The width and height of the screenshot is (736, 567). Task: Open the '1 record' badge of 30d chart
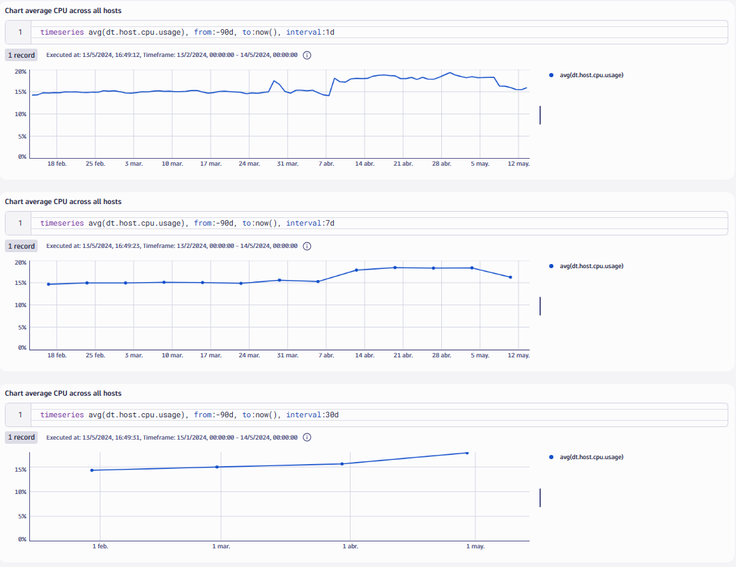click(x=22, y=437)
